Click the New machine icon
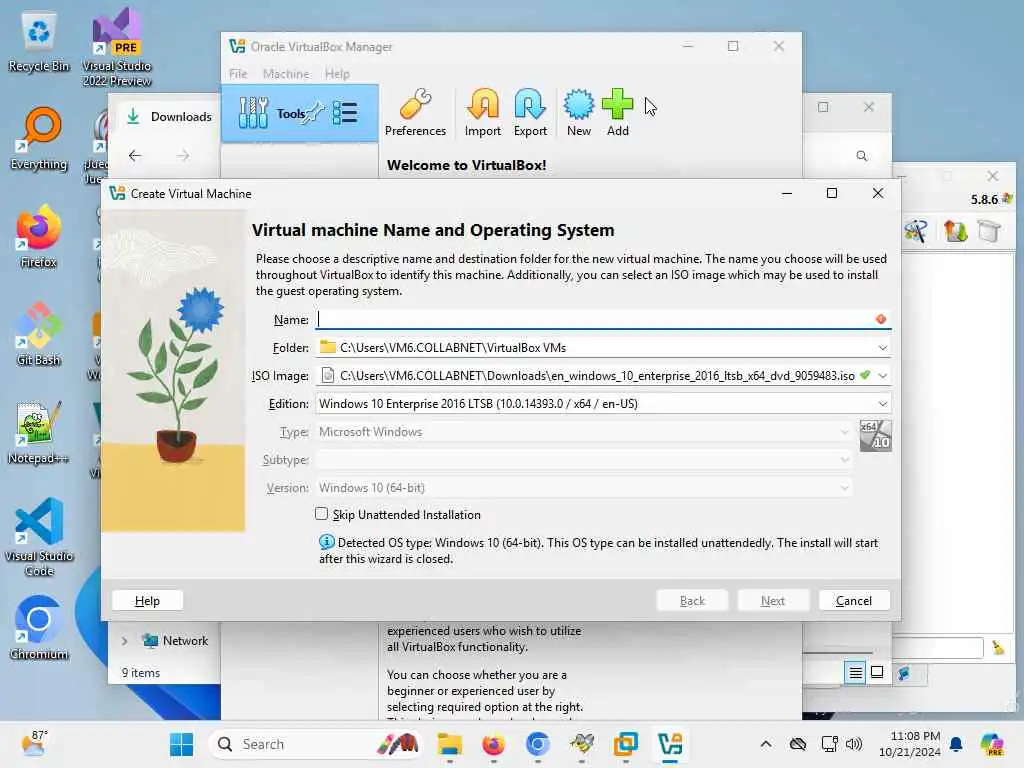Viewport: 1024px width, 768px height. coord(579,113)
